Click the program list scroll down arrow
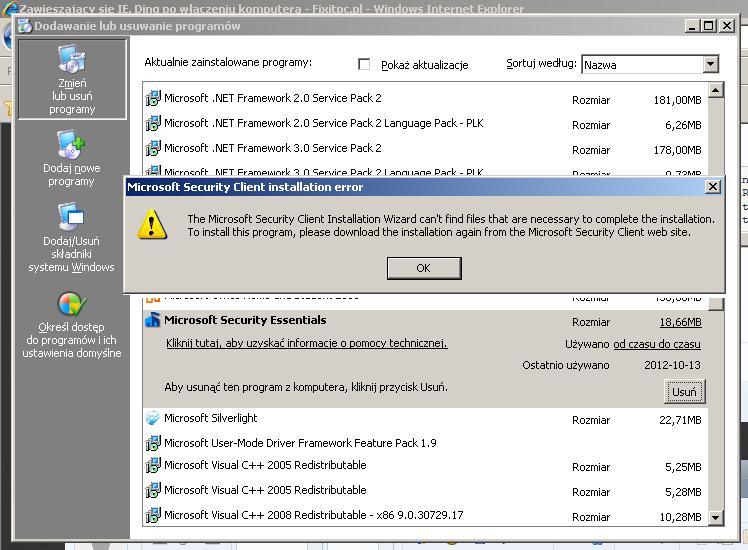The image size is (748, 550). tap(716, 517)
